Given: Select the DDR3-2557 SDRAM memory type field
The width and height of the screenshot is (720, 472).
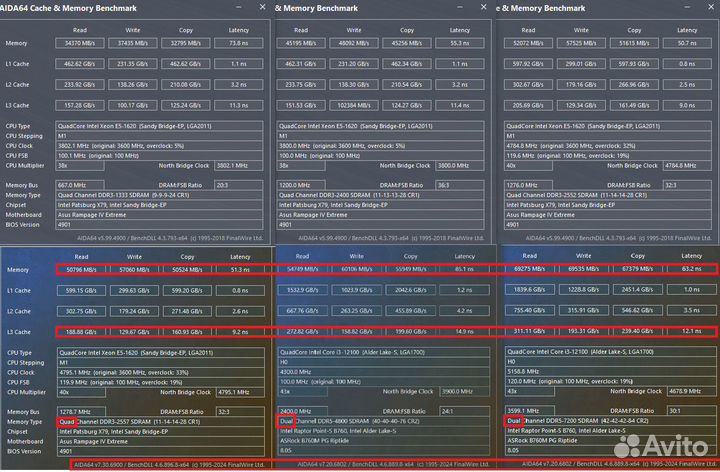Looking at the screenshot, I should pyautogui.click(x=161, y=421).
